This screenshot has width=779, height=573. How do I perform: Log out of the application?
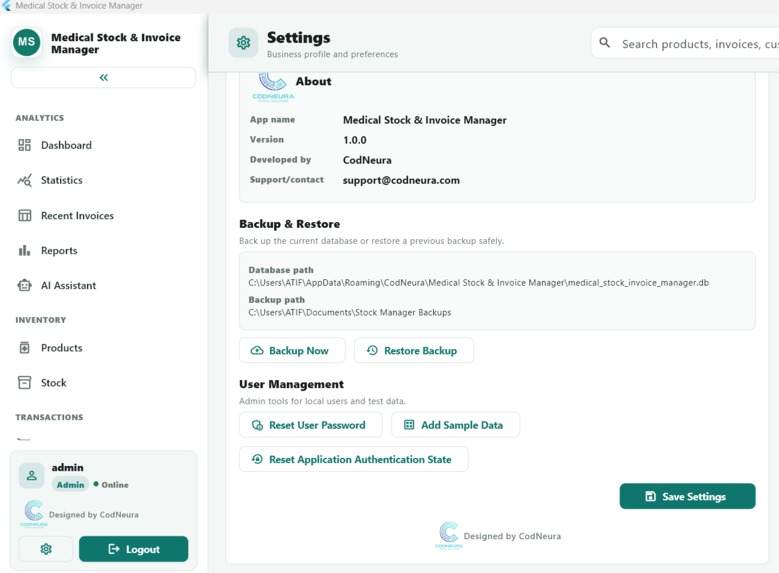point(134,549)
